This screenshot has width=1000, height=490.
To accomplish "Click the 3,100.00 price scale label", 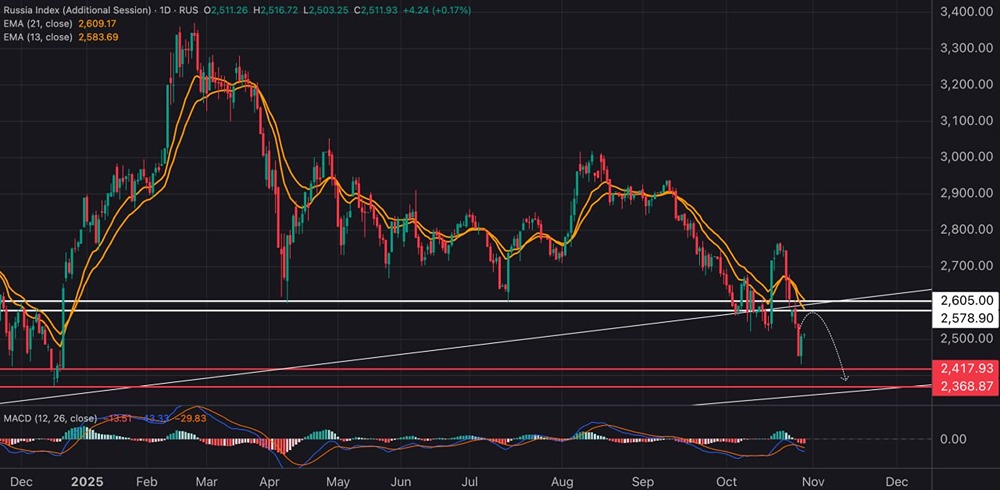I will [967, 121].
